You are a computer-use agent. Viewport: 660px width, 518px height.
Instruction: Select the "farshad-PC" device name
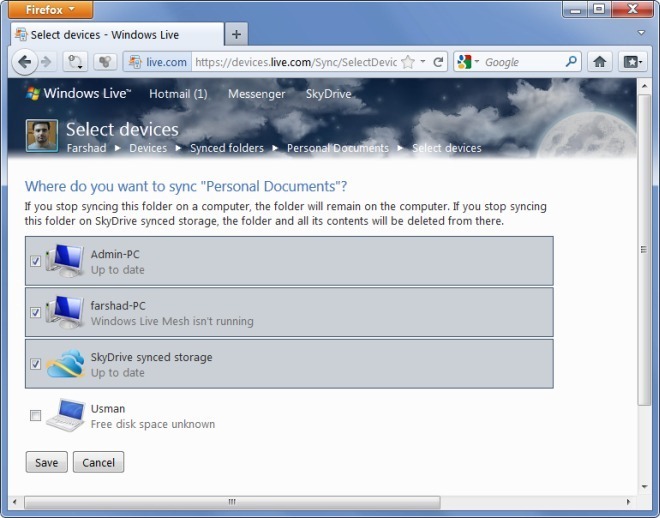[x=118, y=305]
